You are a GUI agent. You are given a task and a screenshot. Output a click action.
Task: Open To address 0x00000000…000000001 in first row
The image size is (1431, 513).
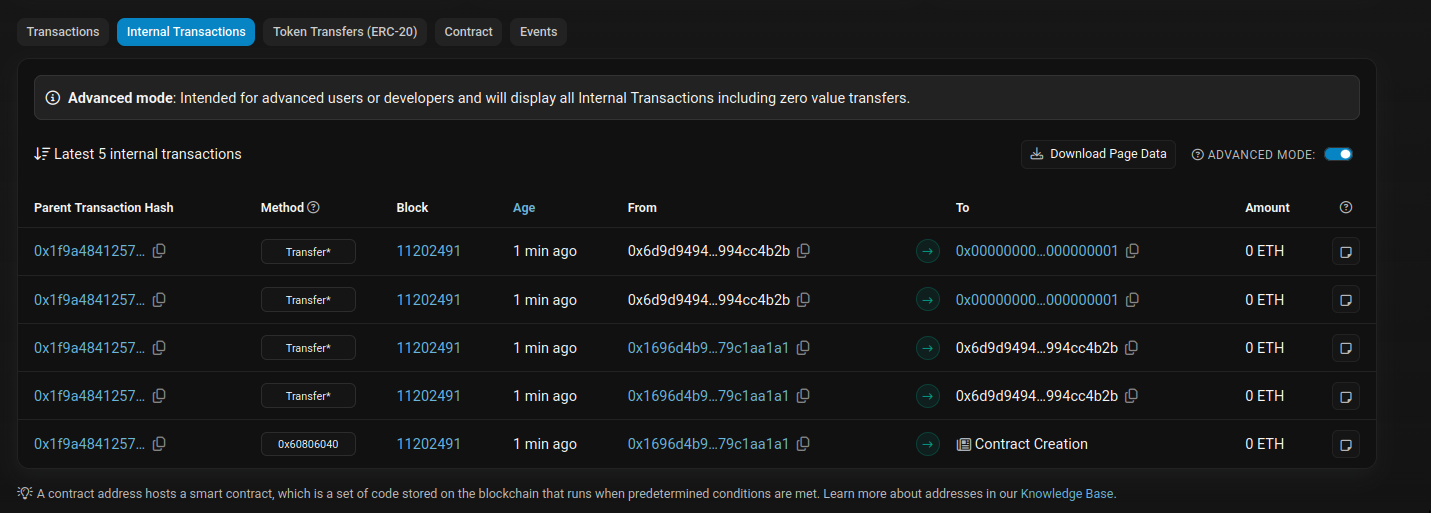pos(1037,251)
